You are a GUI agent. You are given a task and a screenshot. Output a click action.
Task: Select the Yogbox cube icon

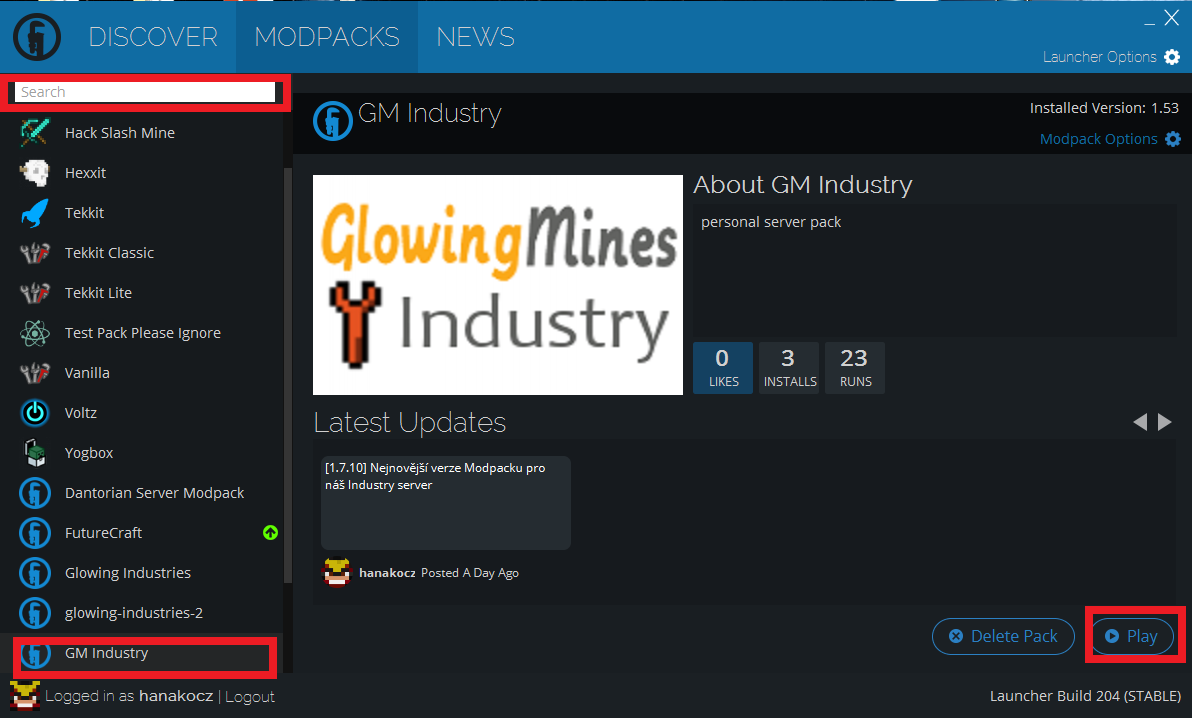click(x=34, y=453)
